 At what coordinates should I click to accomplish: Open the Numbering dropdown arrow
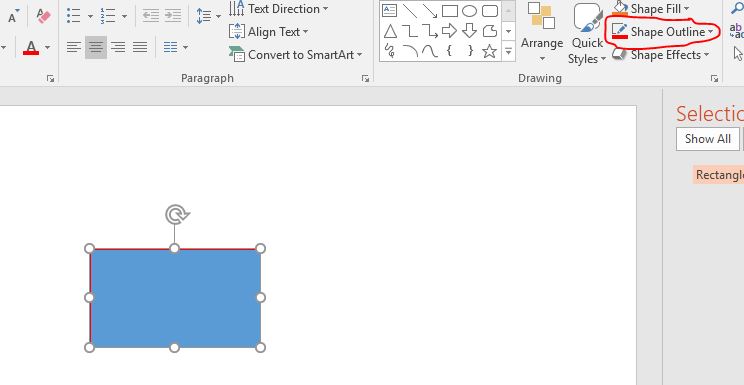124,17
